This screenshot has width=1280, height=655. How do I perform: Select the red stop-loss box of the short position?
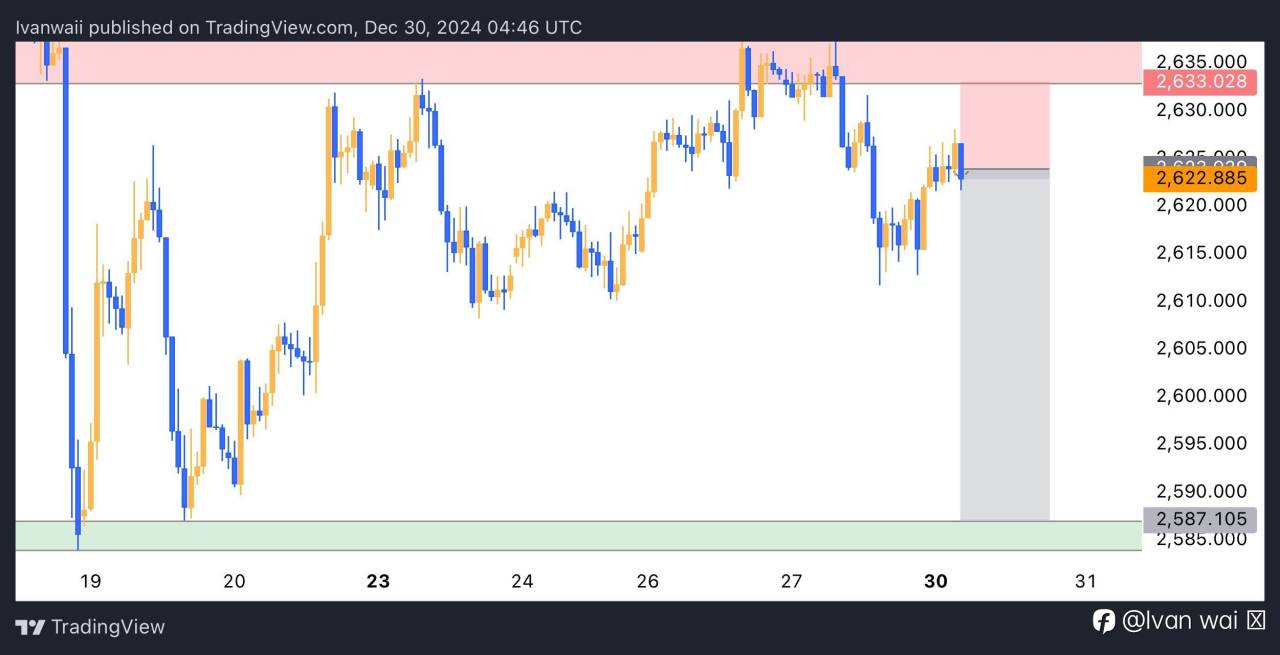click(1004, 126)
